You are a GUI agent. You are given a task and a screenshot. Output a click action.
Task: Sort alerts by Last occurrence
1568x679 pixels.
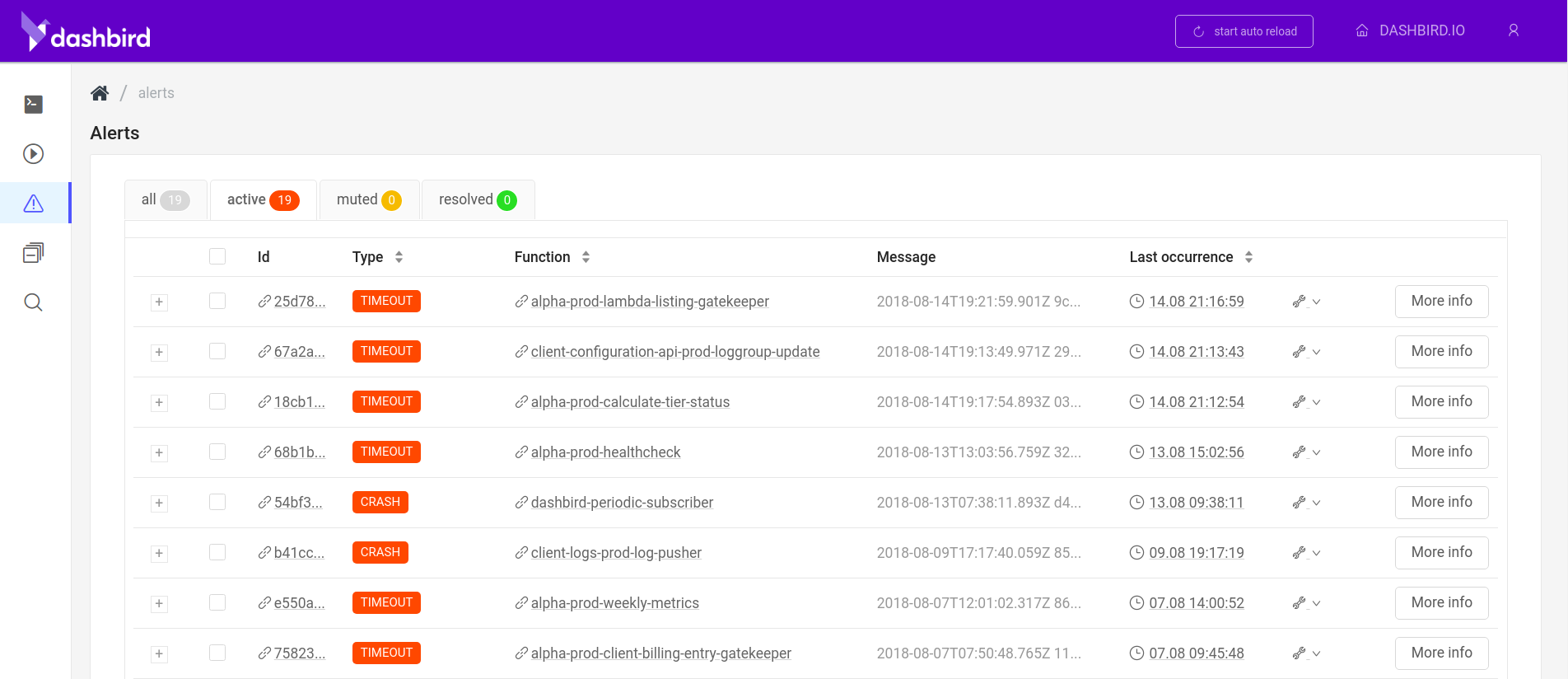1248,257
